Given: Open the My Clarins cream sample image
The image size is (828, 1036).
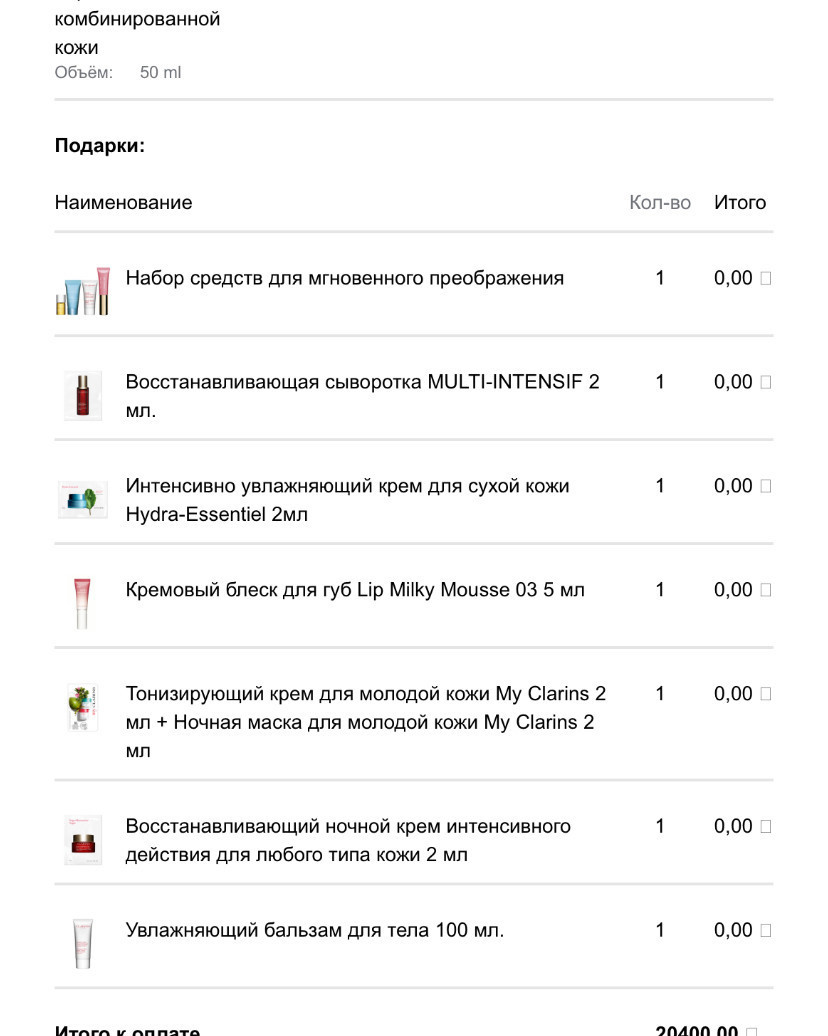Looking at the screenshot, I should click(x=83, y=708).
